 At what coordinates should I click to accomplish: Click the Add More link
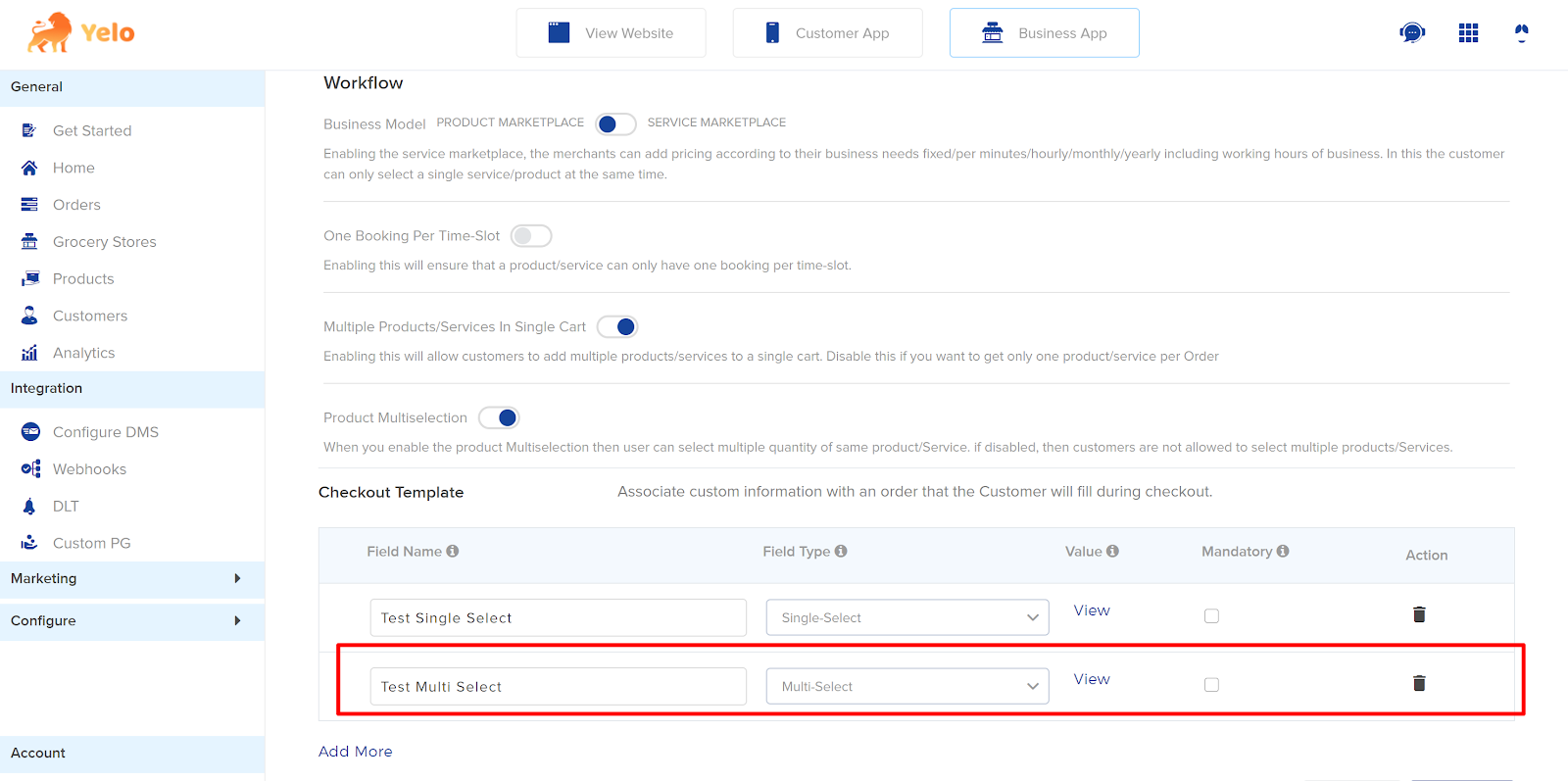(356, 752)
